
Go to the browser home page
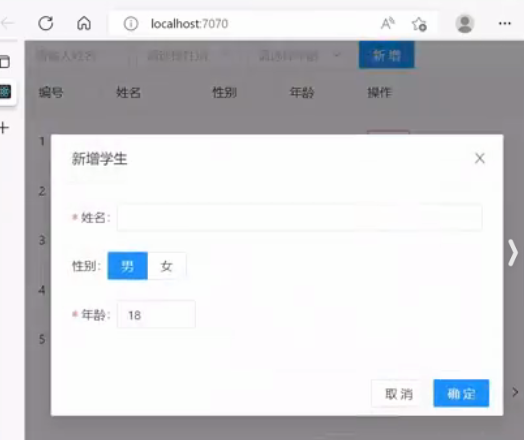point(84,23)
